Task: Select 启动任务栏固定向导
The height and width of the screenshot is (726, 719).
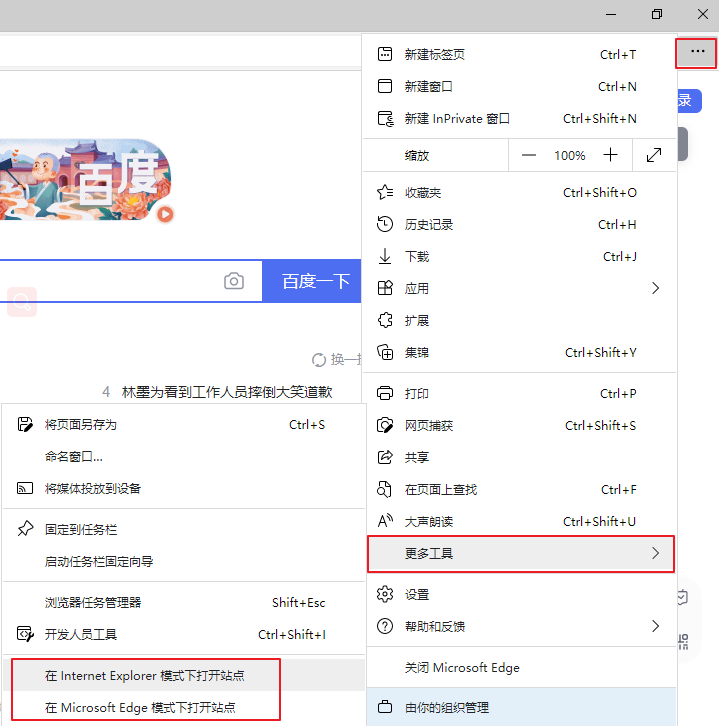Action: coord(183,561)
